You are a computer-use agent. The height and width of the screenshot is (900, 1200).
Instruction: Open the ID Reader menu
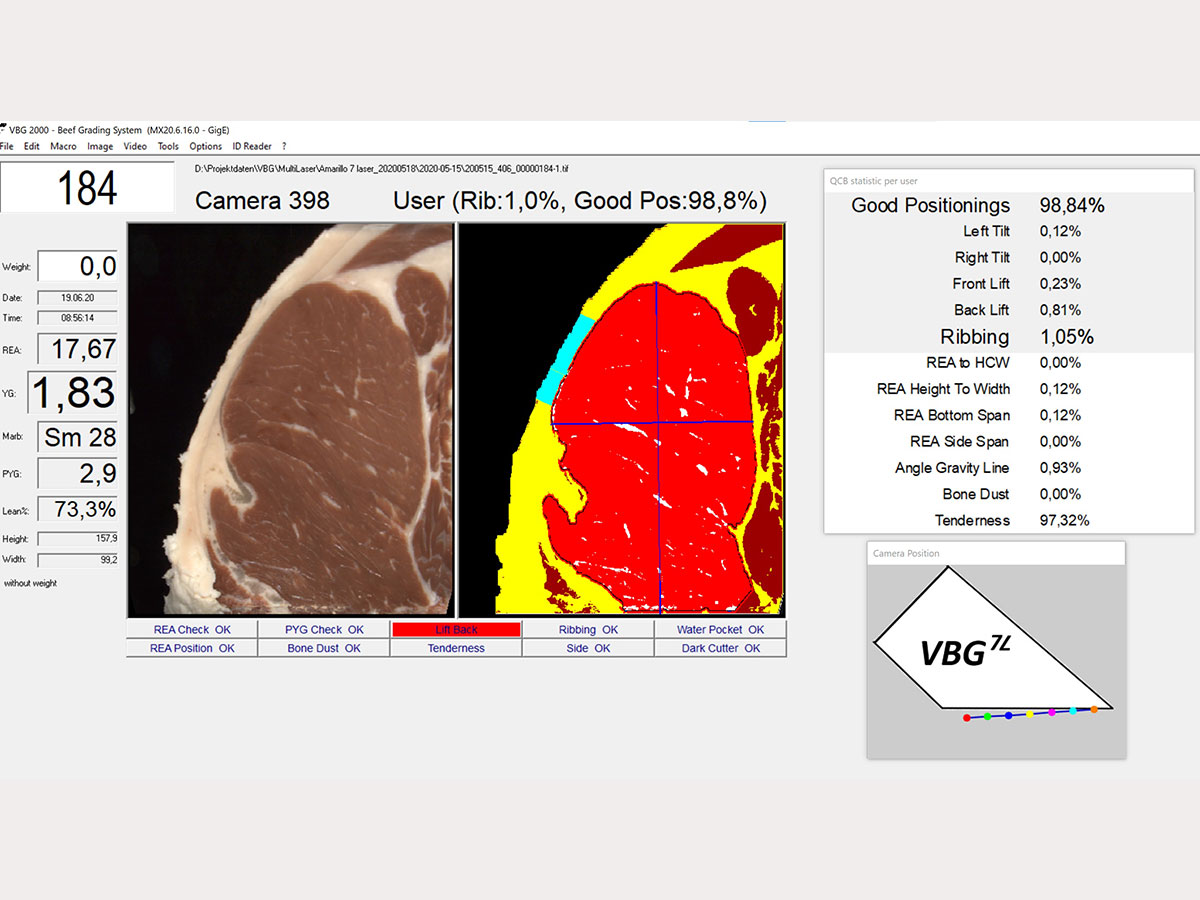[252, 146]
